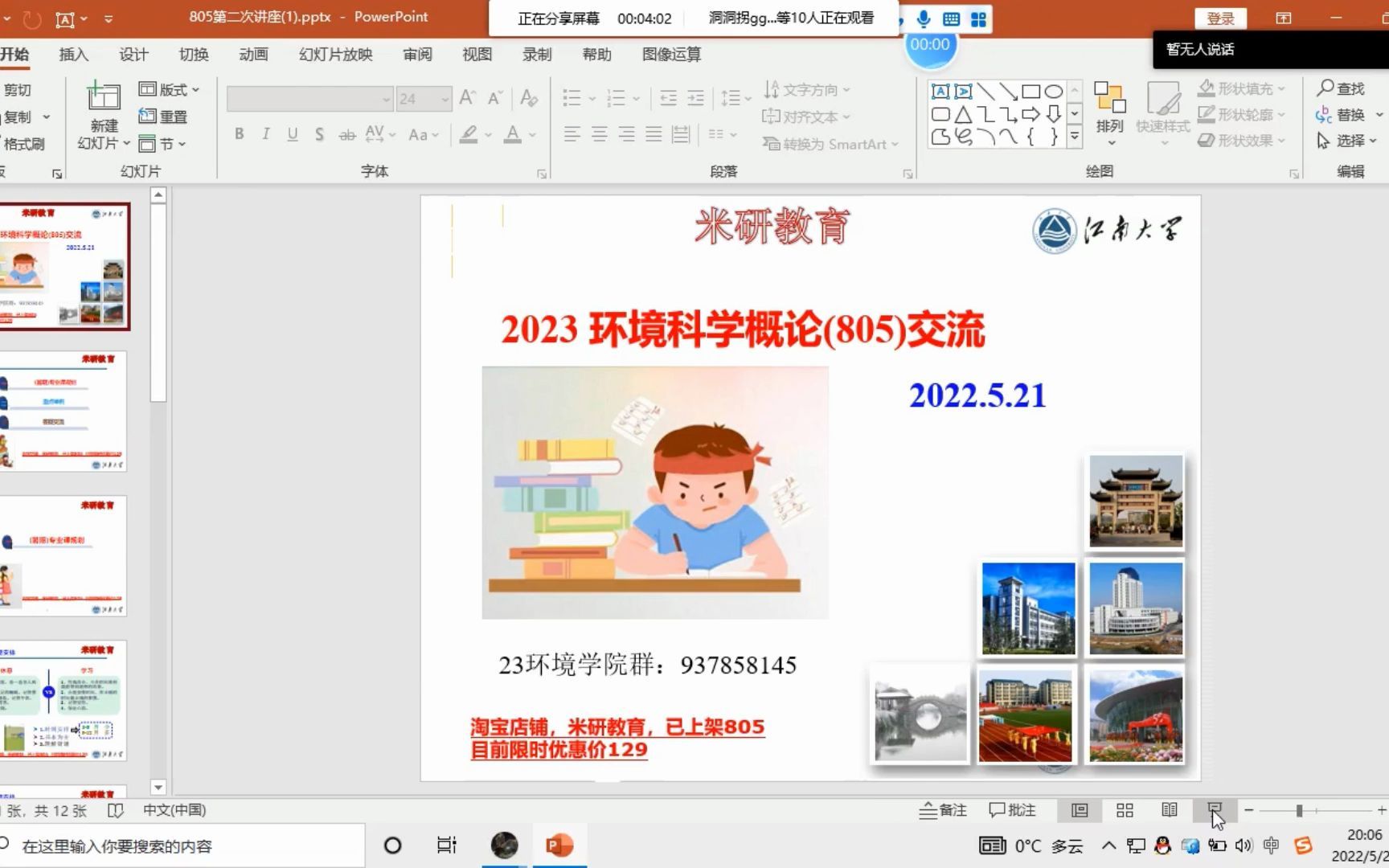This screenshot has width=1389, height=868.
Task: Click the microphone icon in sharing bar
Action: point(924,18)
